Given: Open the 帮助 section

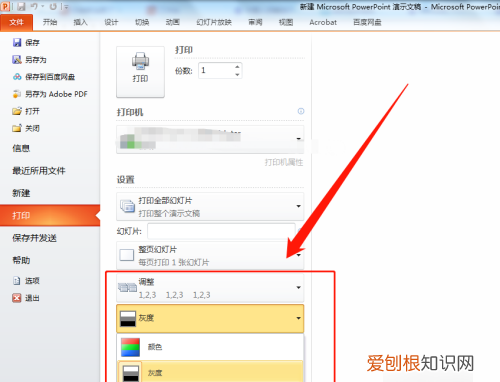Looking at the screenshot, I should 21,260.
